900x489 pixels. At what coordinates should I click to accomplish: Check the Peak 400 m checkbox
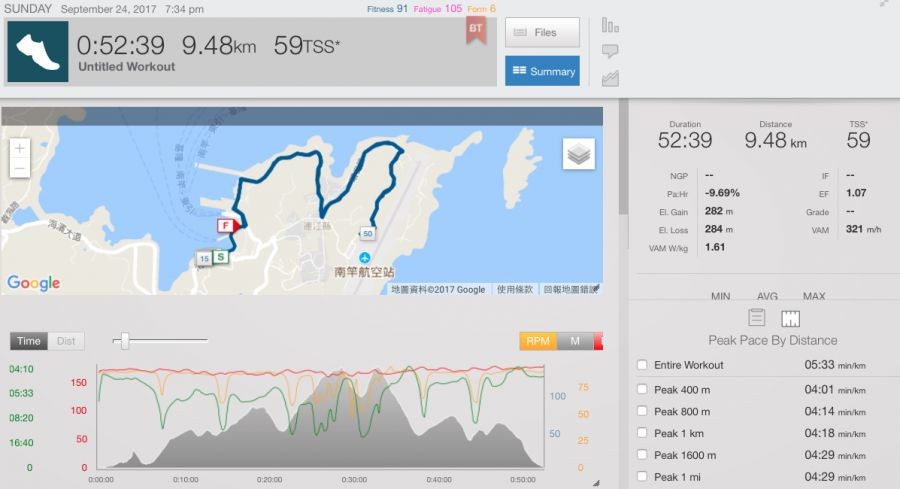(642, 389)
